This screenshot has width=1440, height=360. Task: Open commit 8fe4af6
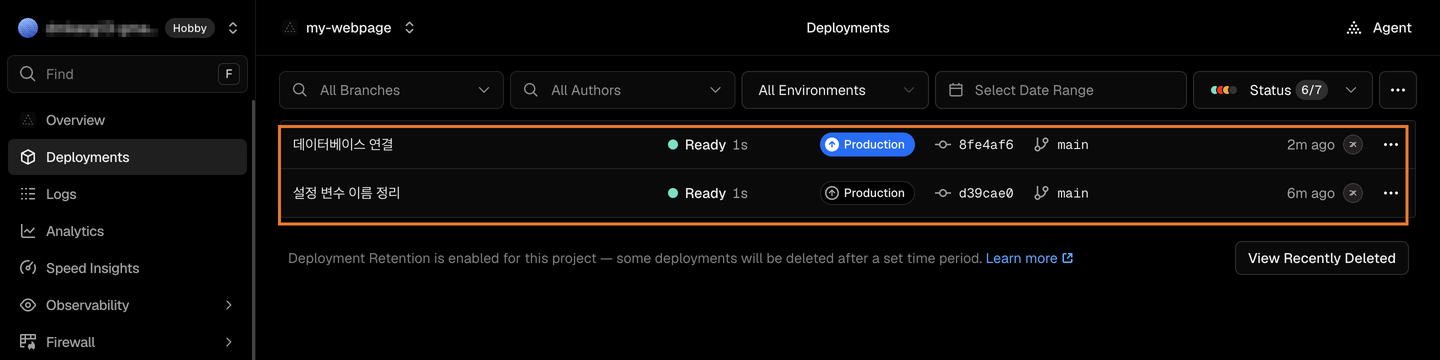pos(975,144)
